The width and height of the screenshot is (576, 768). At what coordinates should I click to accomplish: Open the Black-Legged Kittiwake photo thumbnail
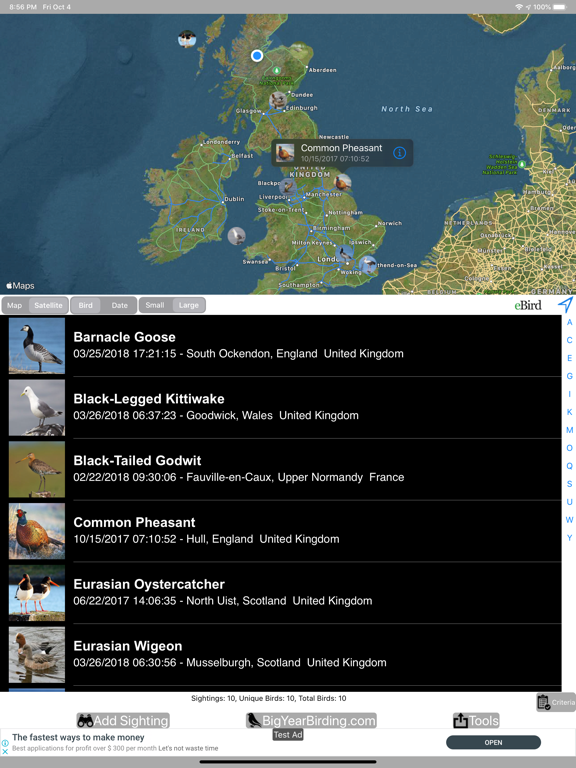point(37,408)
